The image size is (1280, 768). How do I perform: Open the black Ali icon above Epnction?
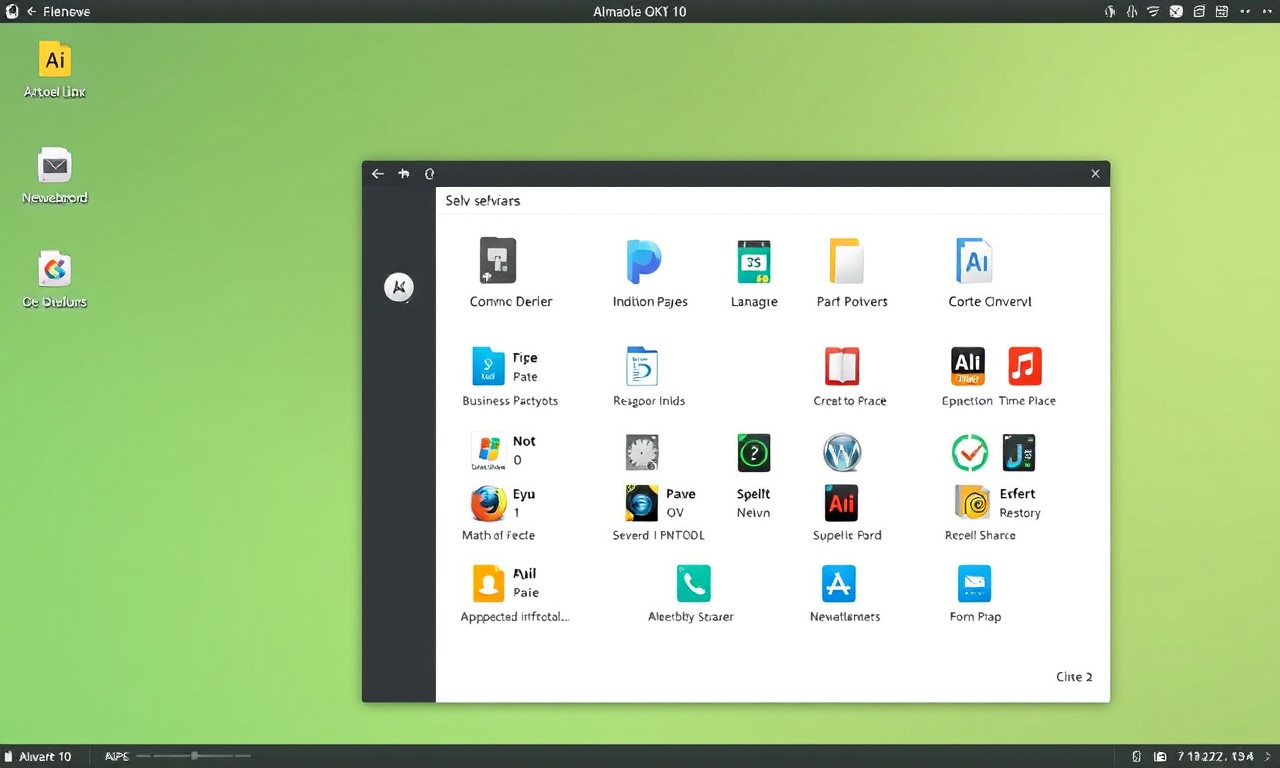(x=968, y=366)
